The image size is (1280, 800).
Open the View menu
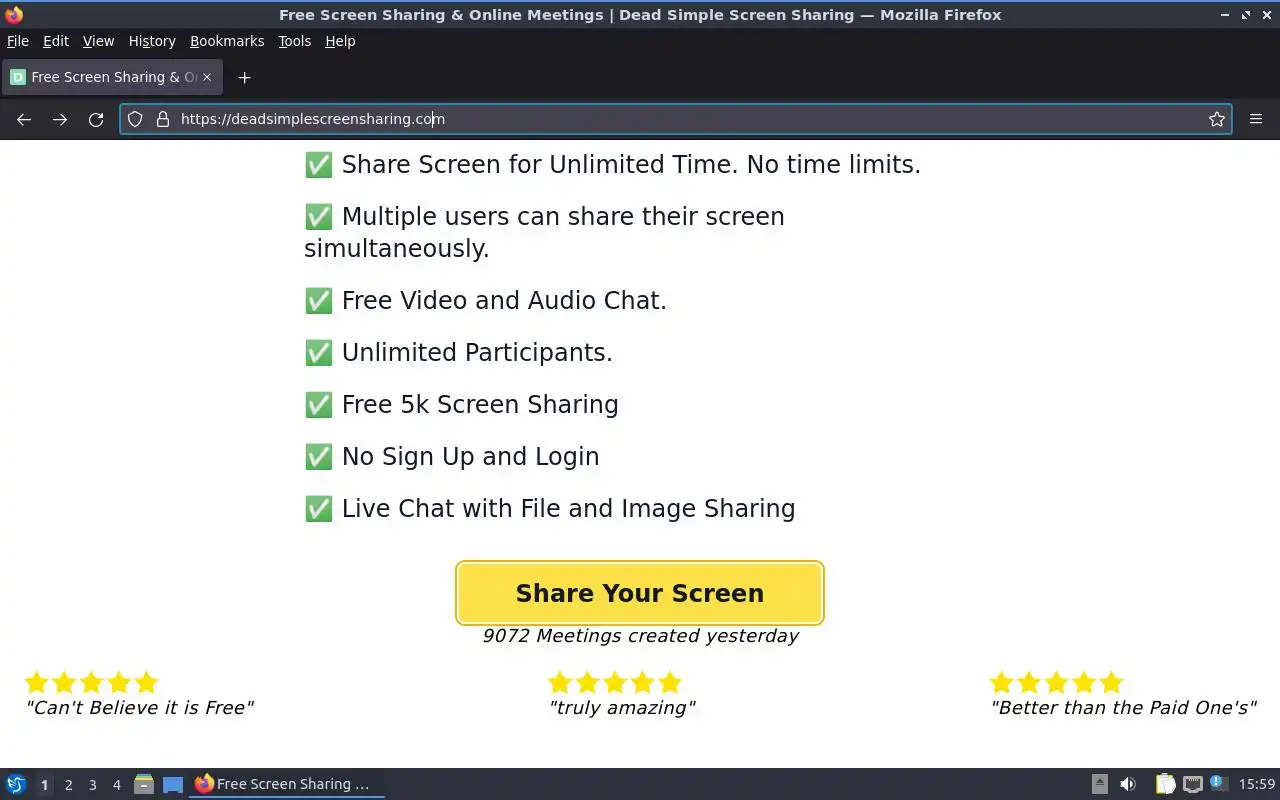point(98,41)
